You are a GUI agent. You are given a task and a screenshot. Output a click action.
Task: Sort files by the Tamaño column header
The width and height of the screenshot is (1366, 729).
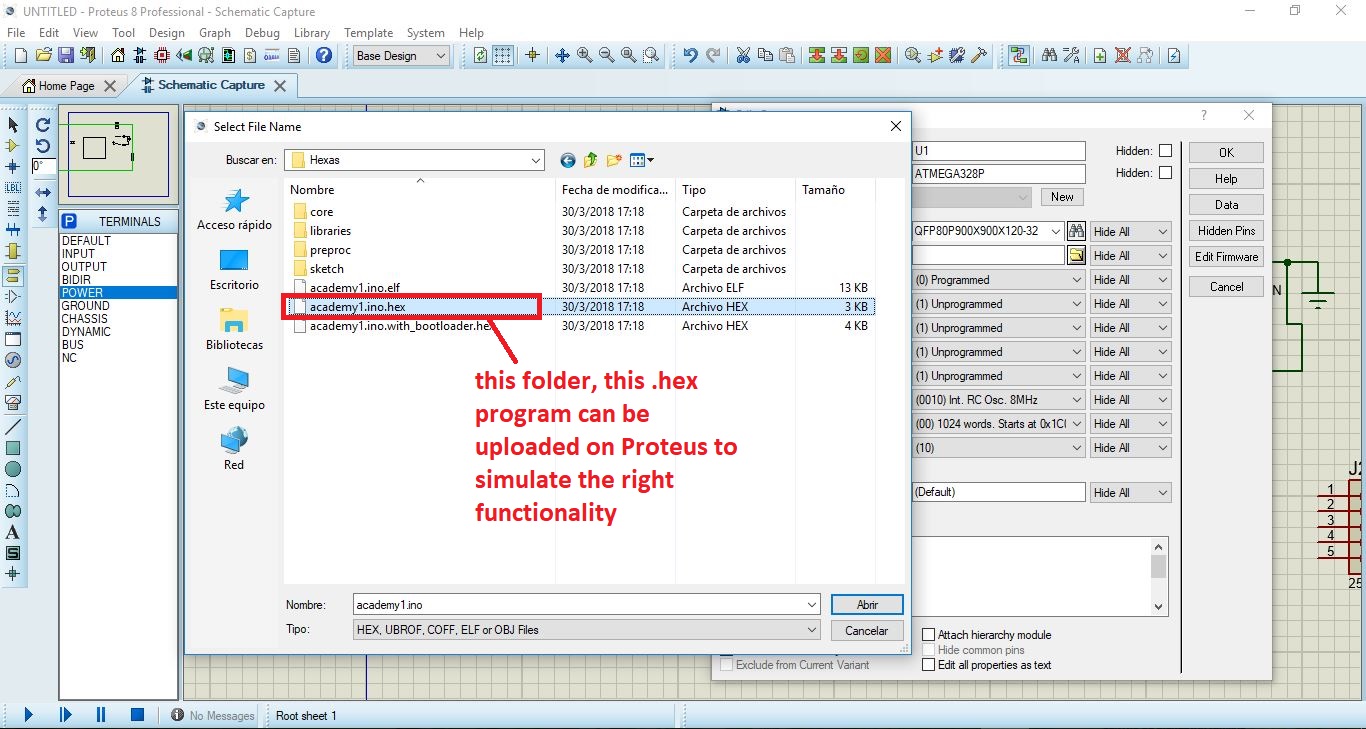coord(823,190)
